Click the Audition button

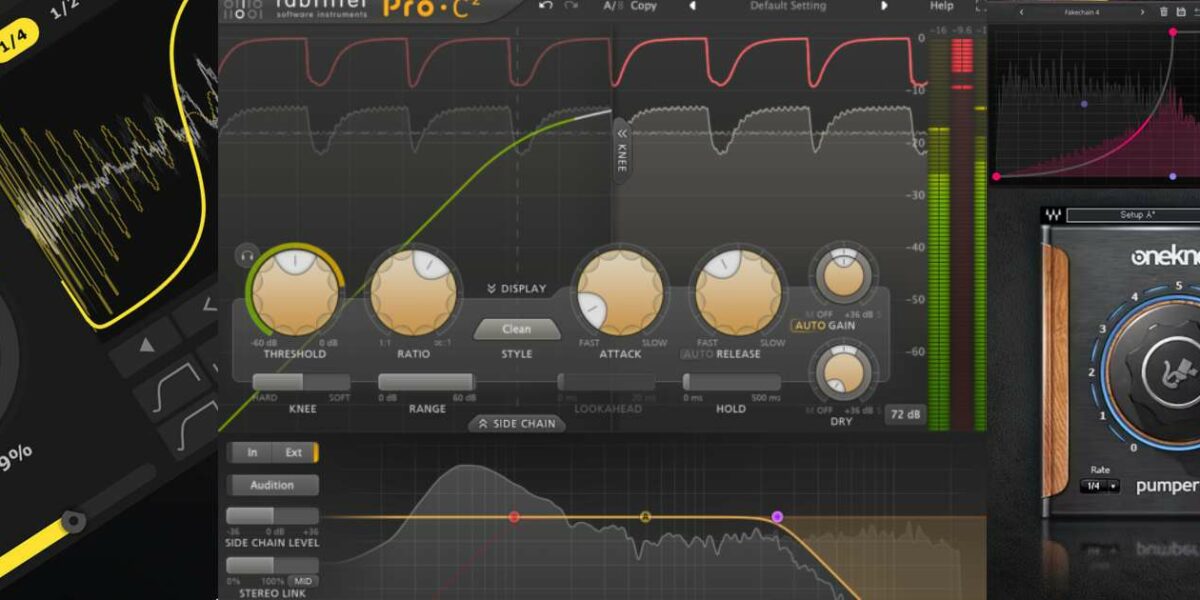[x=273, y=485]
